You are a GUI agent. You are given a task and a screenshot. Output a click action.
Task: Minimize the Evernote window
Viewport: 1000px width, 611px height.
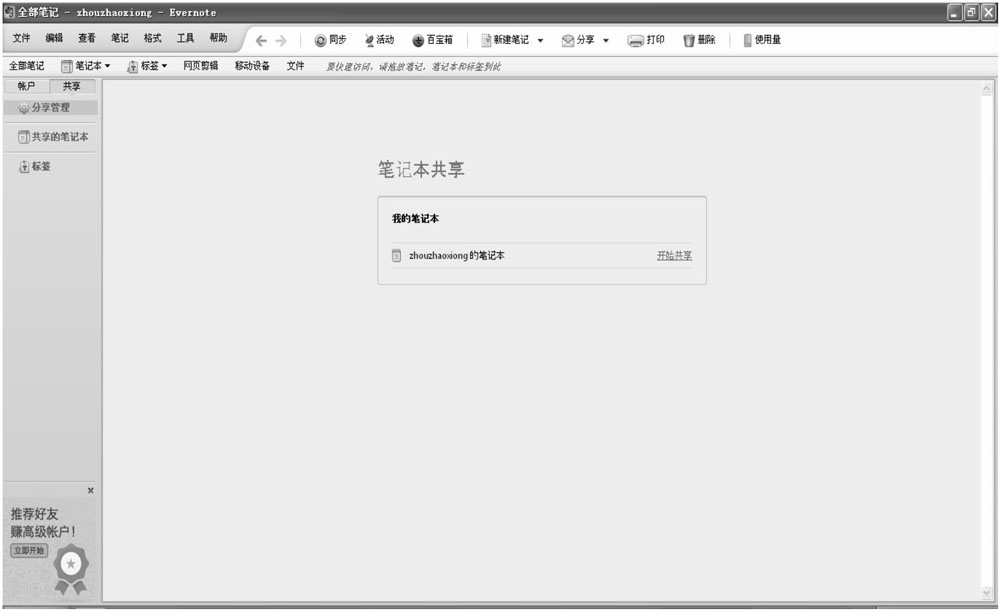pos(955,13)
